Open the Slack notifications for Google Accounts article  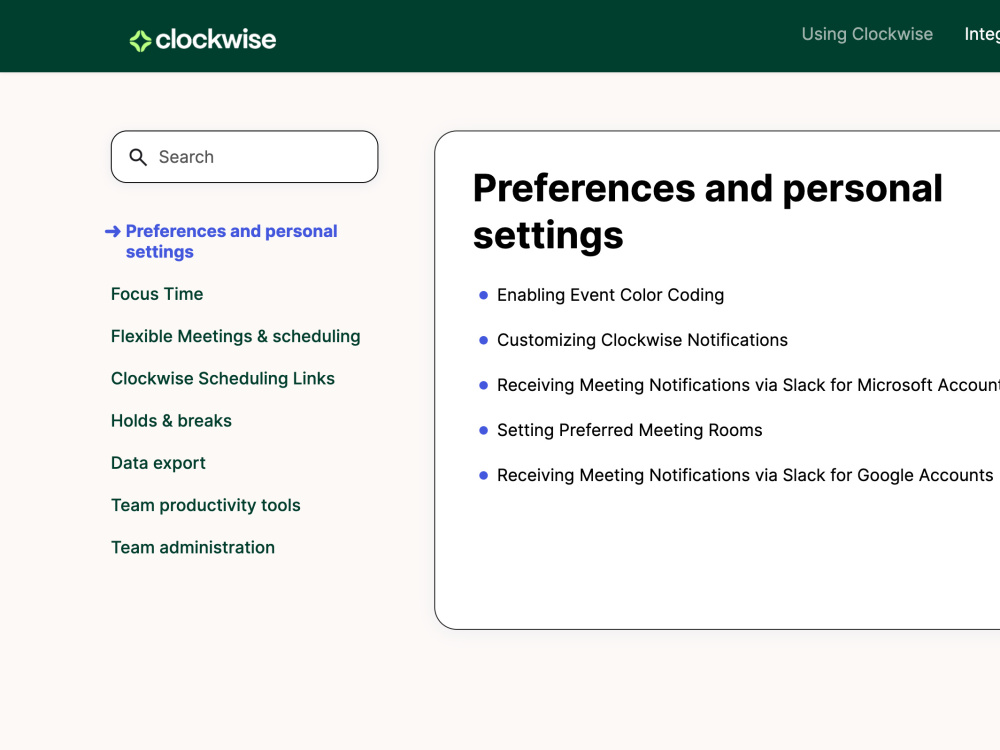pos(745,475)
